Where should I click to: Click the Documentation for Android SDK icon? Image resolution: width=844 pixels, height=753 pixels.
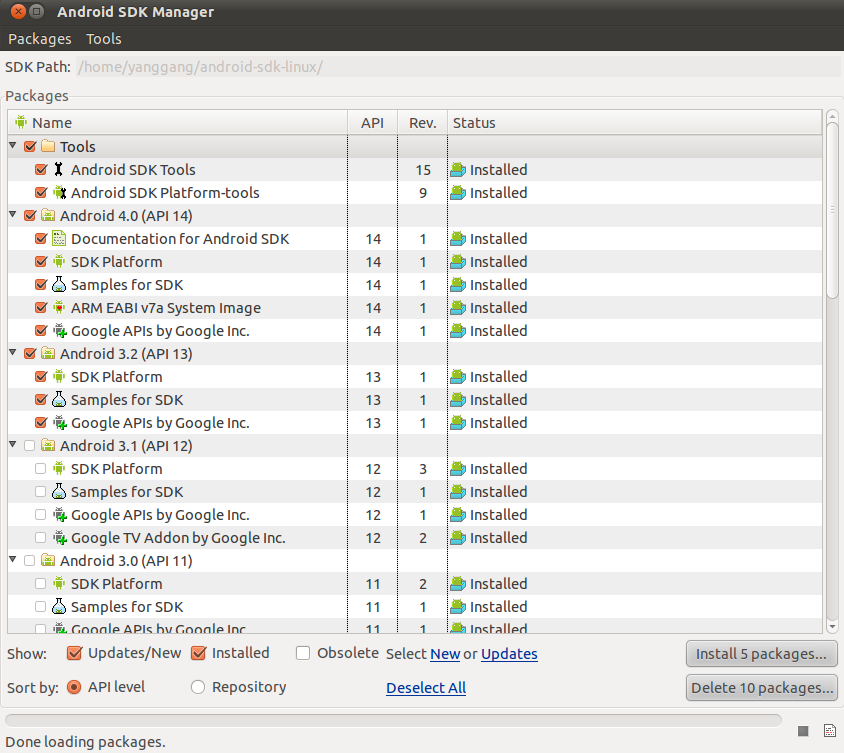point(59,239)
